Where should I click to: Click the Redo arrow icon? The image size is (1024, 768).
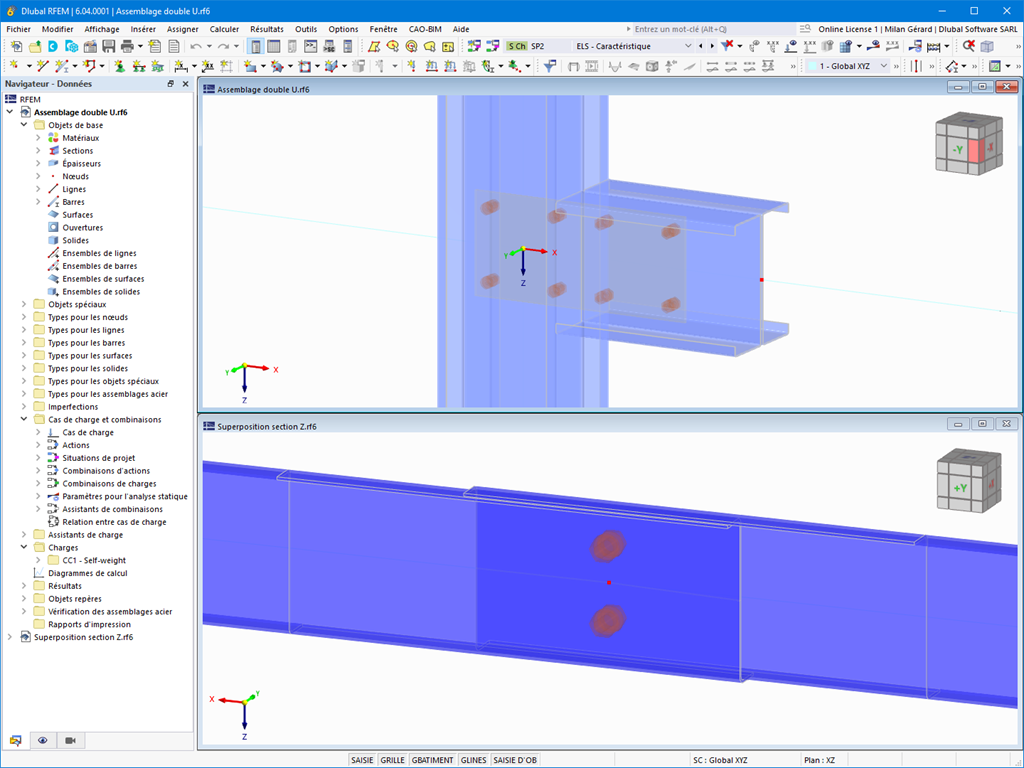tap(223, 46)
